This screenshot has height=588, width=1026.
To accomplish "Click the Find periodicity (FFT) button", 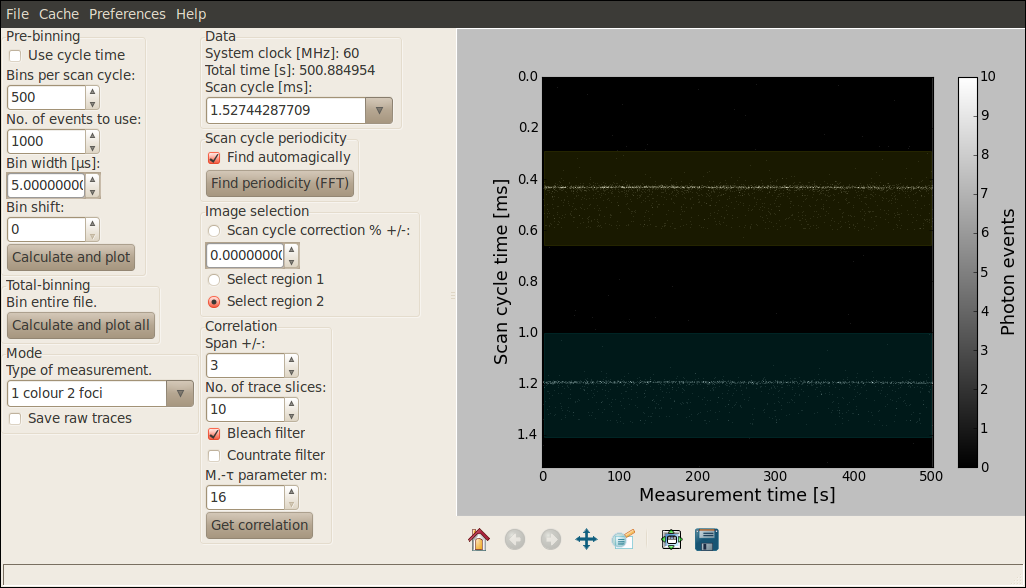I will [280, 184].
